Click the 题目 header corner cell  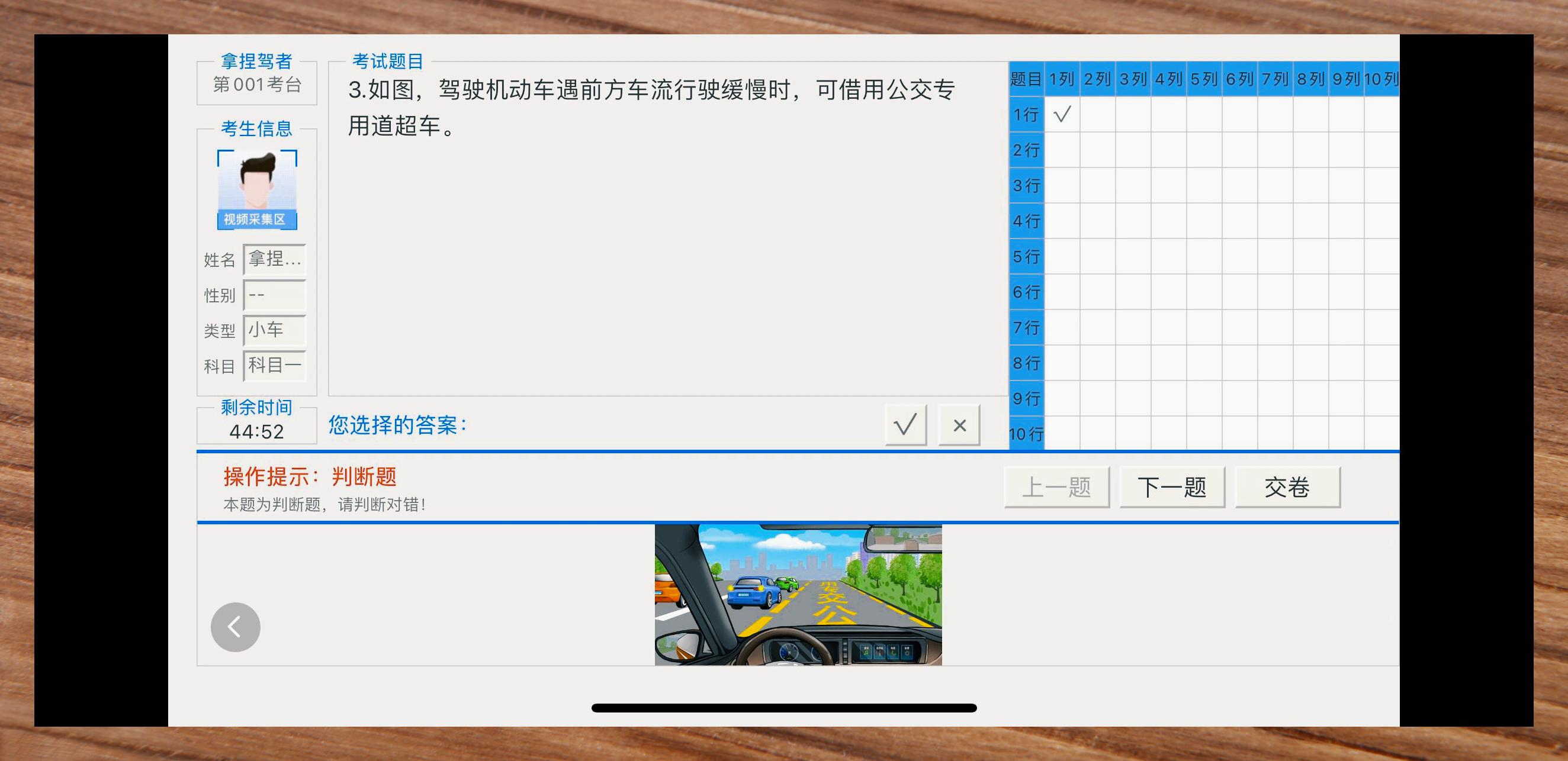1026,78
